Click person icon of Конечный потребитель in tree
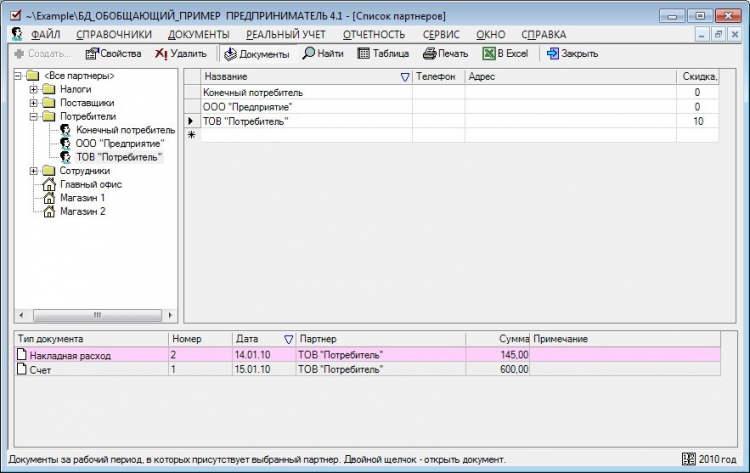Screen dimensions: 750x473 point(66,130)
